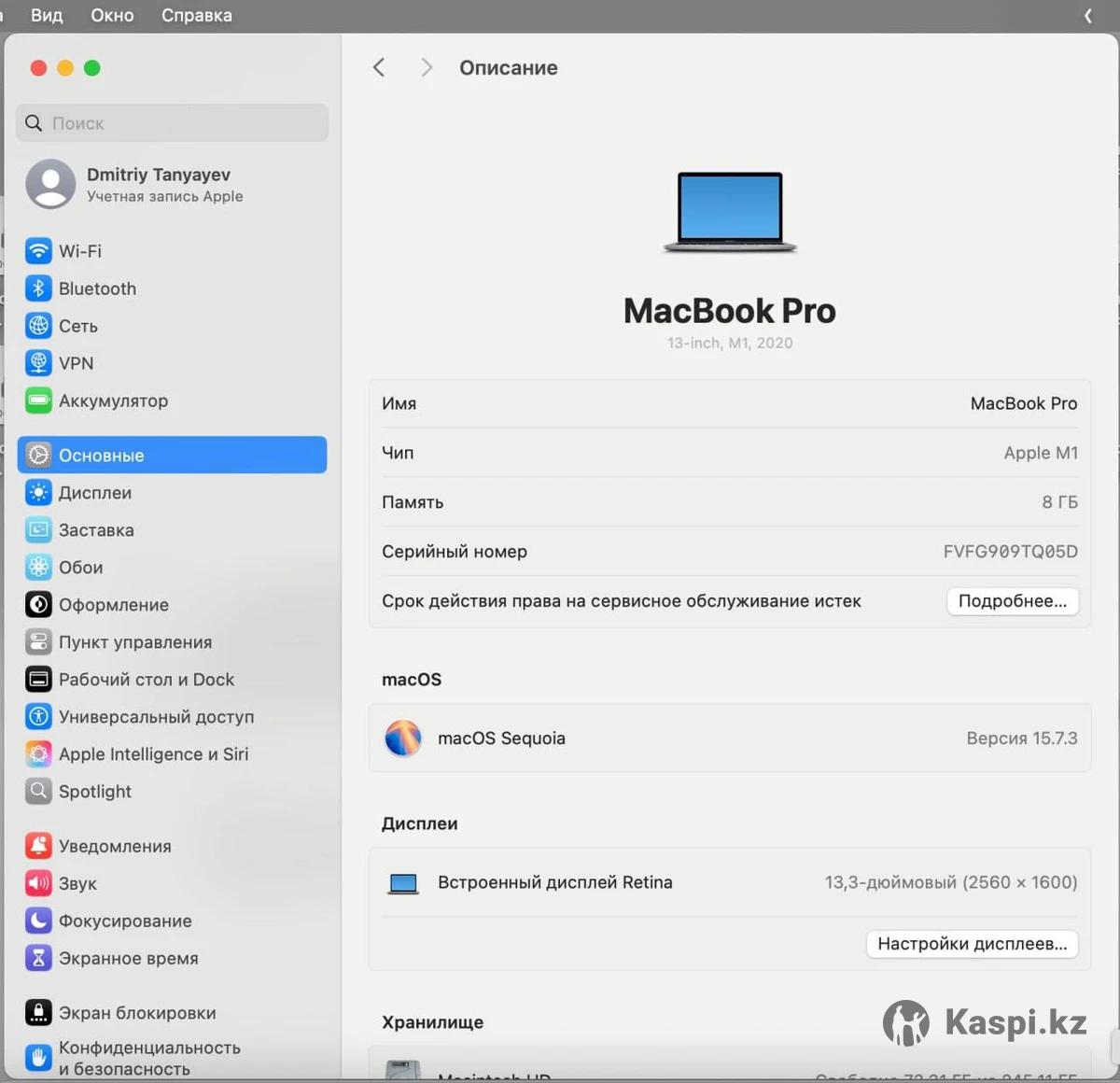Open Apple Intelligence и Siri icon

point(38,754)
